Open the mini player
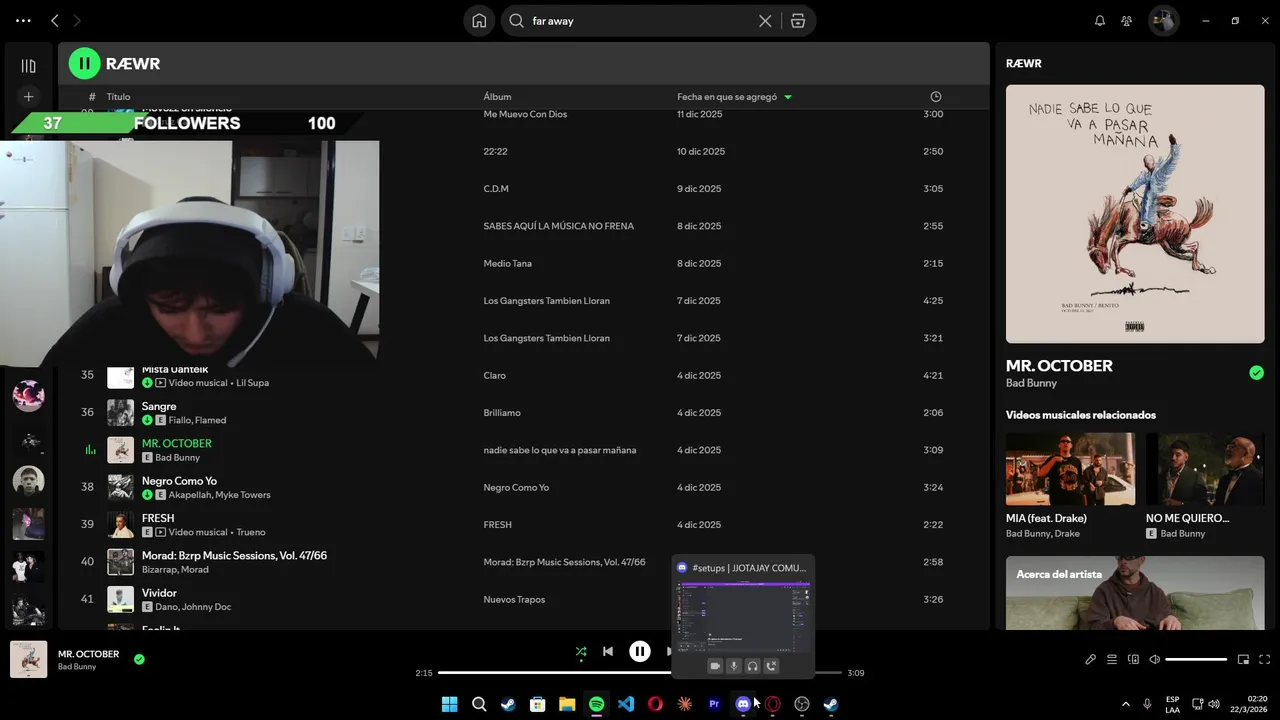This screenshot has width=1280, height=720. 1243,659
